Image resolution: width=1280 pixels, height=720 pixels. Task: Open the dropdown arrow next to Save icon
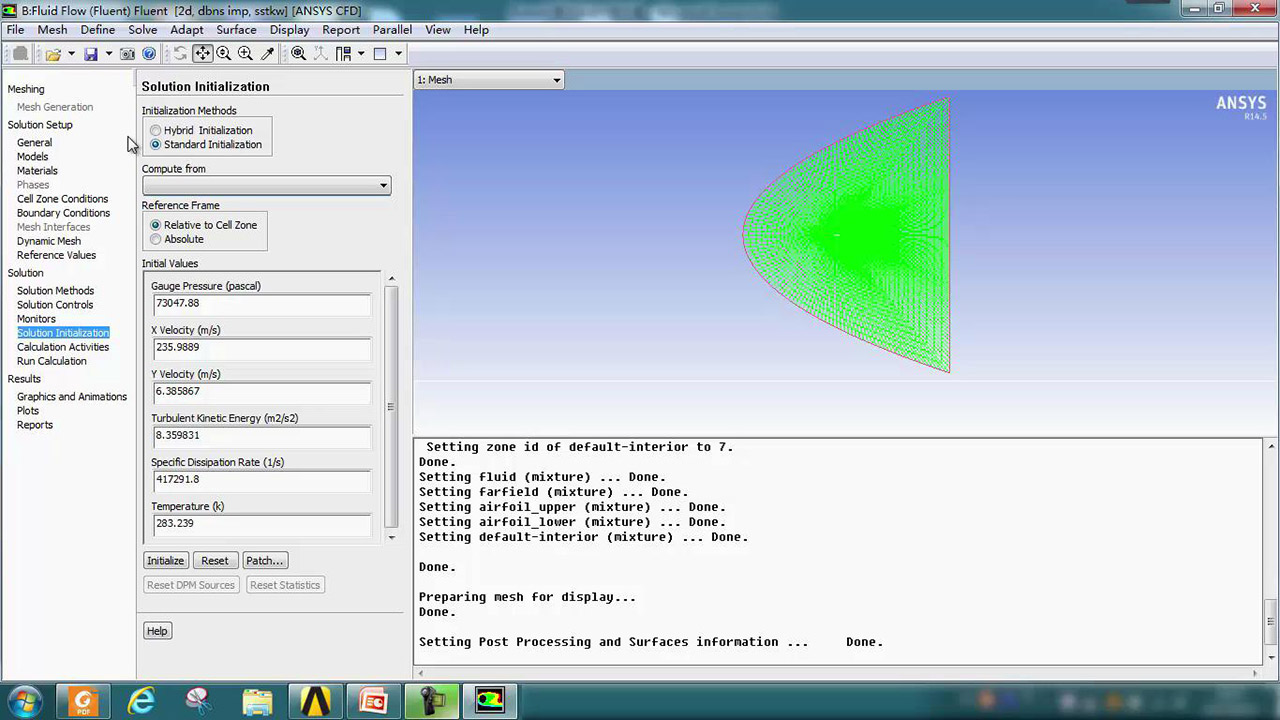coord(108,54)
